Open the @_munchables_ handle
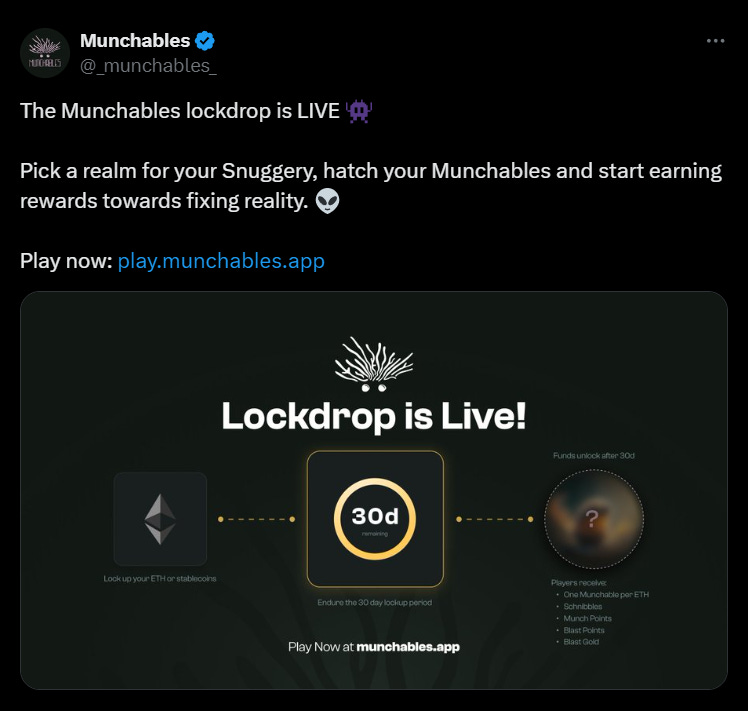The image size is (748, 711). 148,66
